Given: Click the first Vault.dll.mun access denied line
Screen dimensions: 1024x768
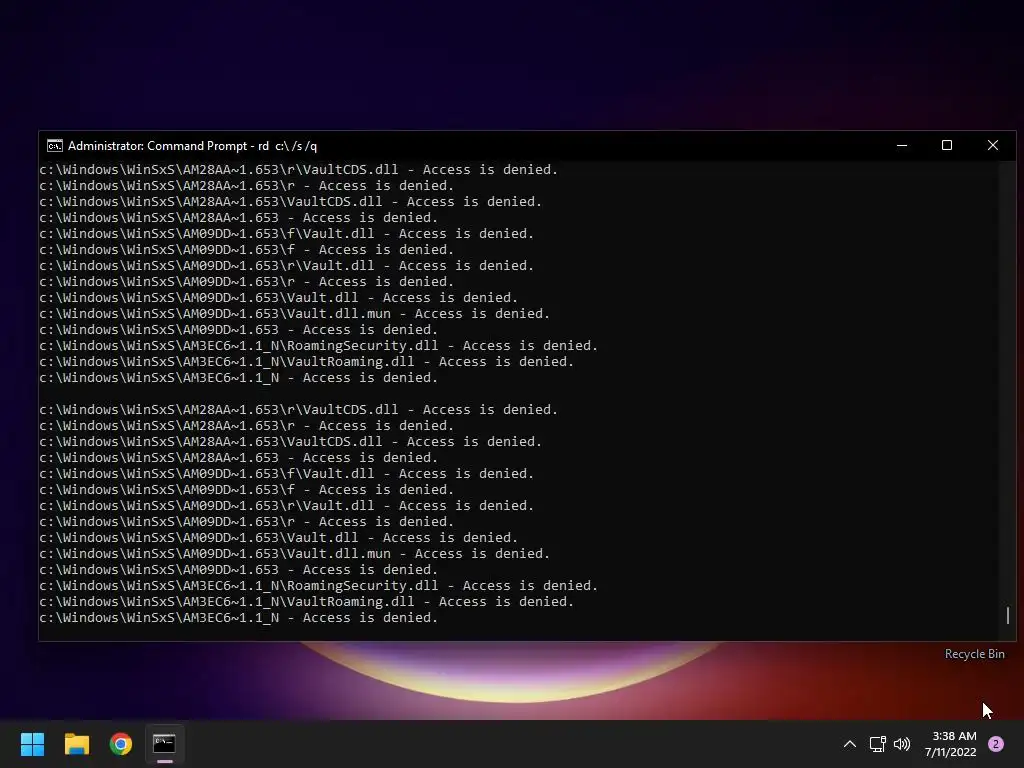Looking at the screenshot, I should coord(295,313).
